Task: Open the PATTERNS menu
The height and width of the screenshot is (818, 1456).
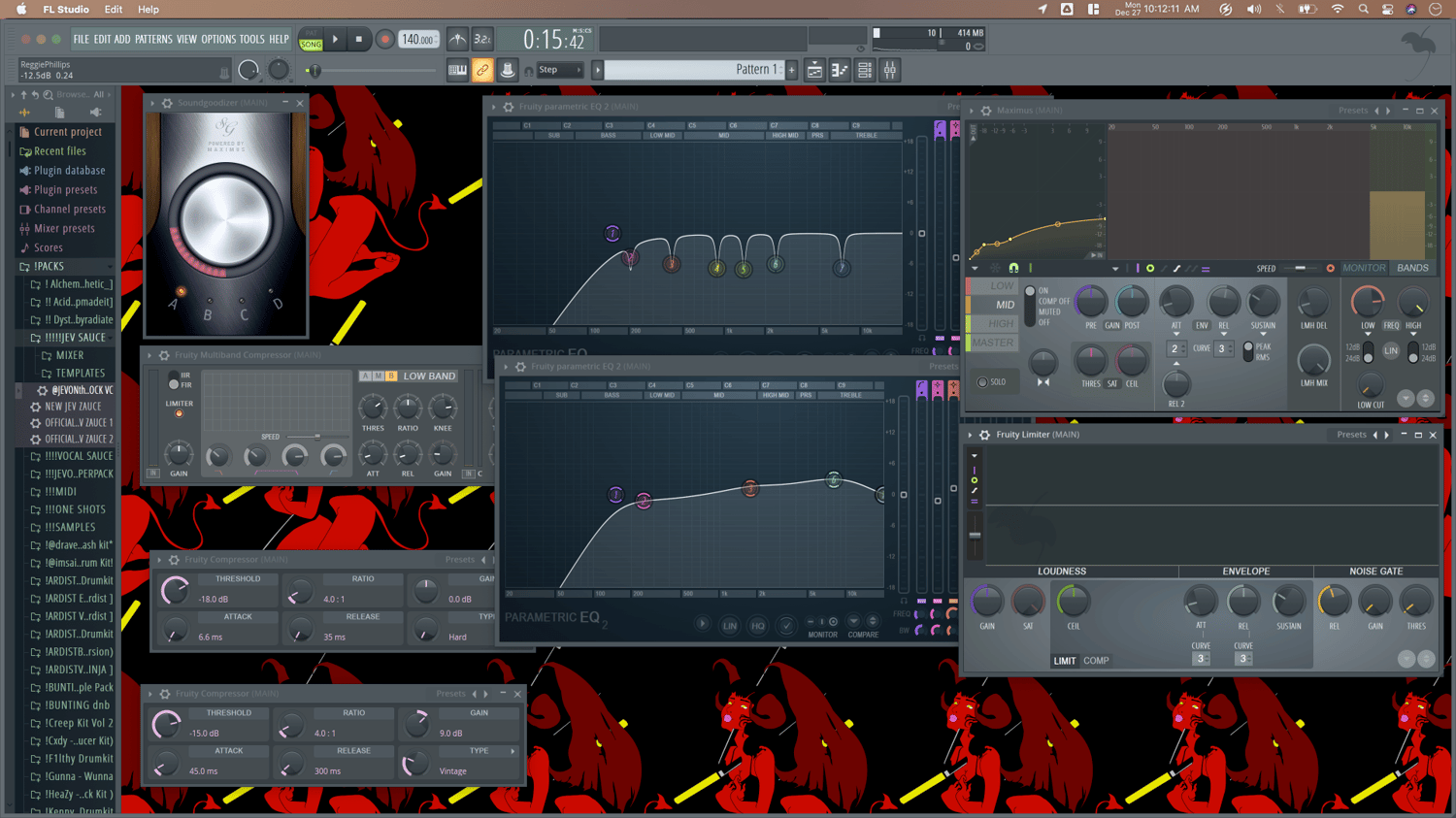Action: [x=153, y=40]
